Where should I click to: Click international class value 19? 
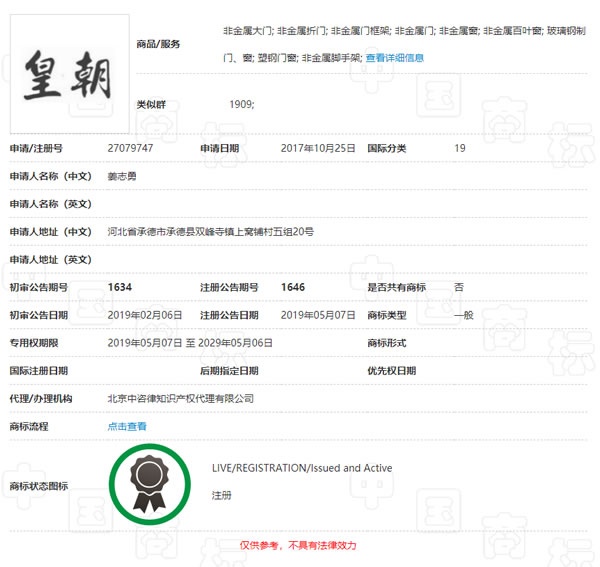[460, 148]
